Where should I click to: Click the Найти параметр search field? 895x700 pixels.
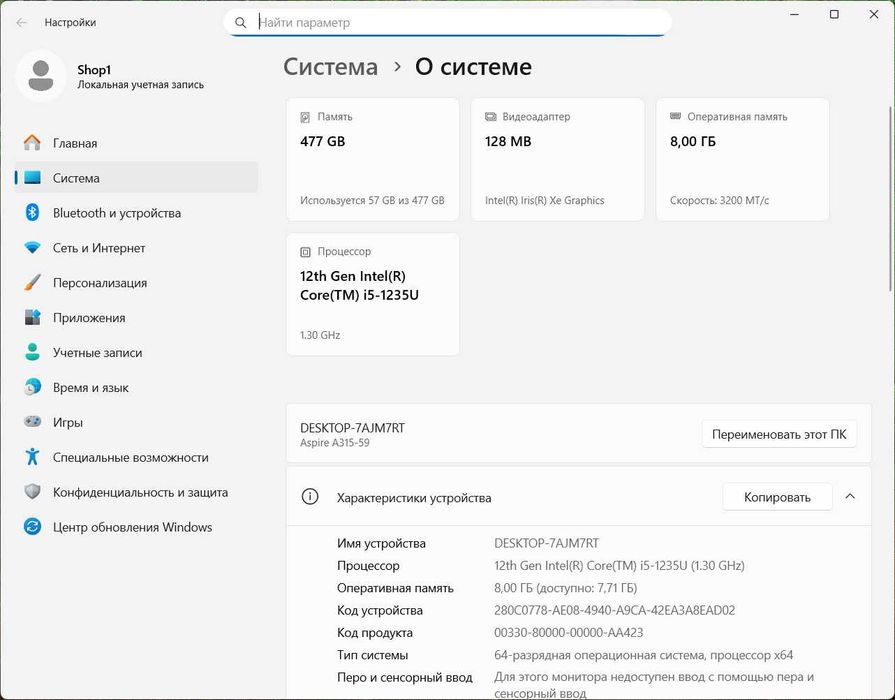point(448,23)
